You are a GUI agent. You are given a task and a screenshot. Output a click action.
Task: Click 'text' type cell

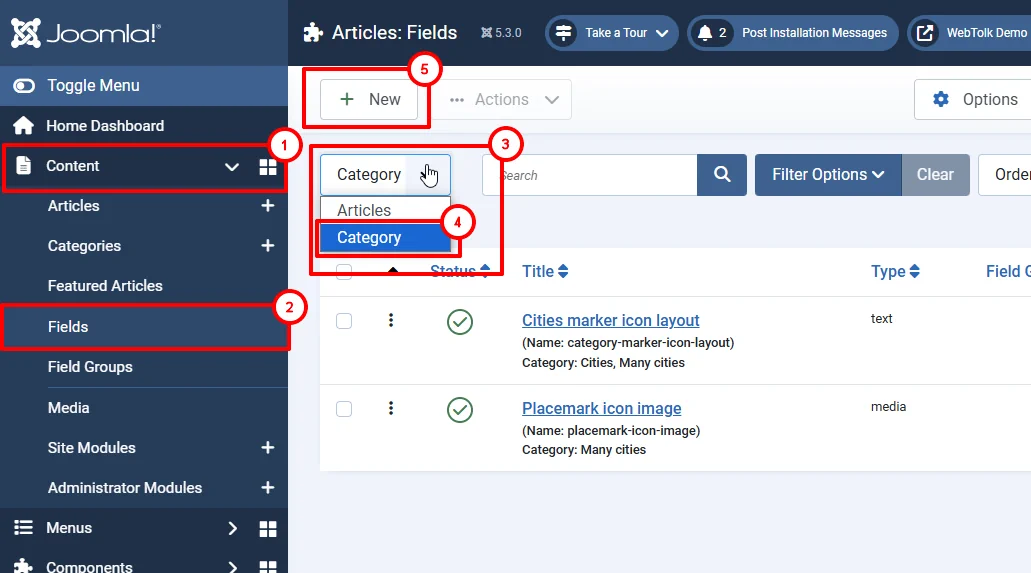coord(882,319)
